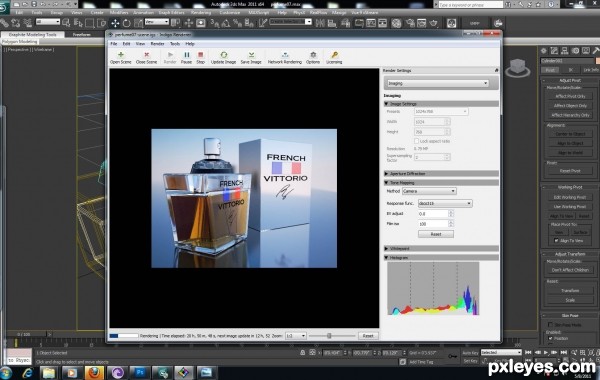Select the Move tool in 3ds Max toolbar
This screenshot has height=380, width=600.
115,23
